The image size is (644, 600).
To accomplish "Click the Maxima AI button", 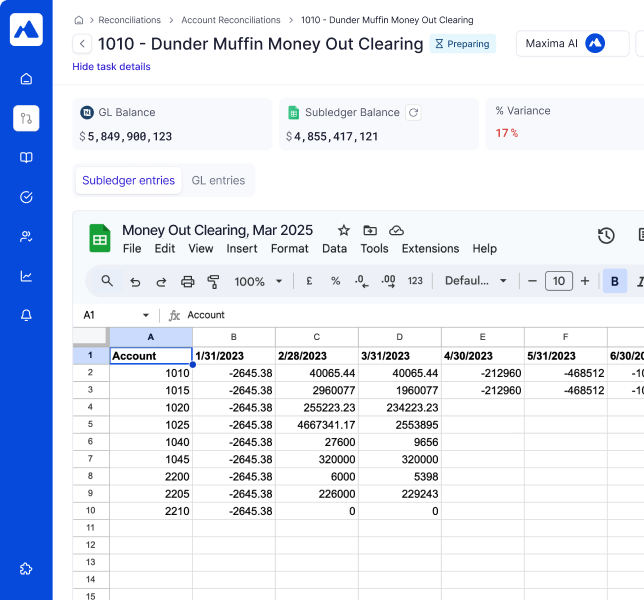I will tap(573, 44).
